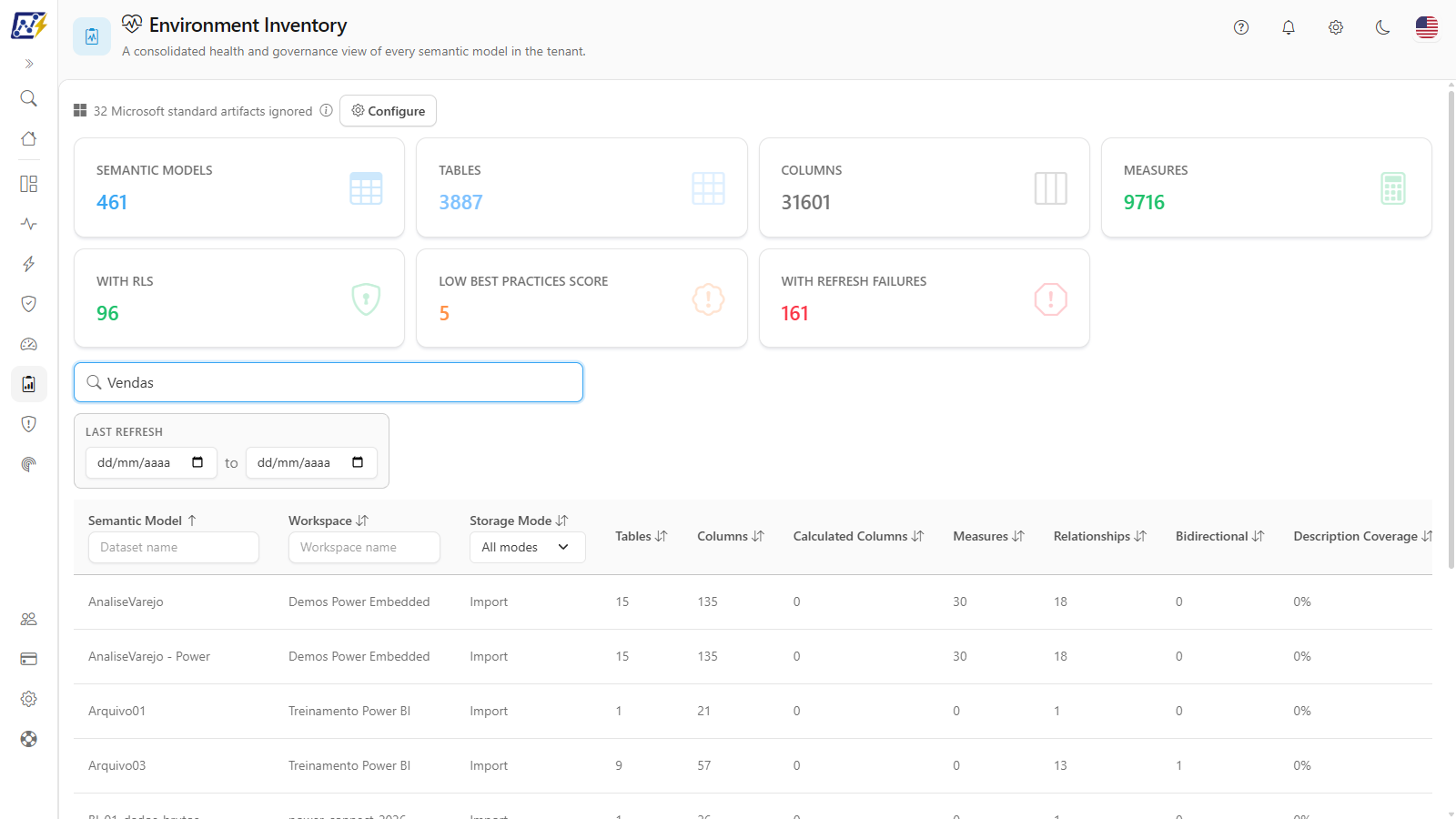The height and width of the screenshot is (819, 1456).
Task: Sort by Calculated Columns header
Action: [858, 536]
